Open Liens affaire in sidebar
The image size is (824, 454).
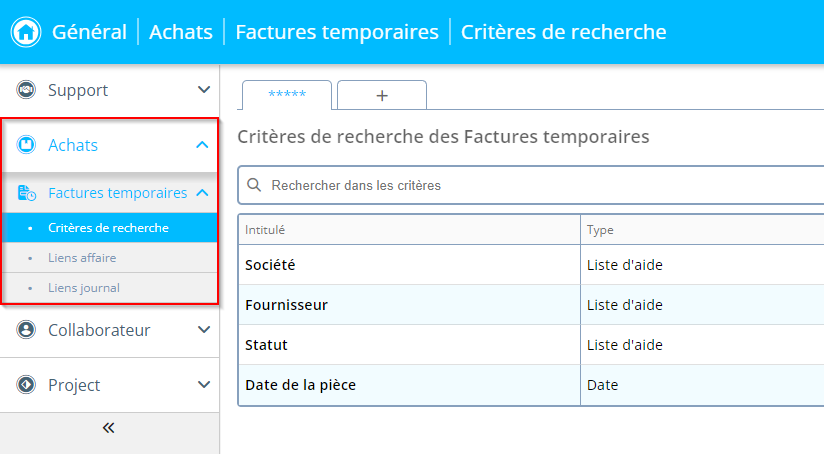(x=82, y=258)
